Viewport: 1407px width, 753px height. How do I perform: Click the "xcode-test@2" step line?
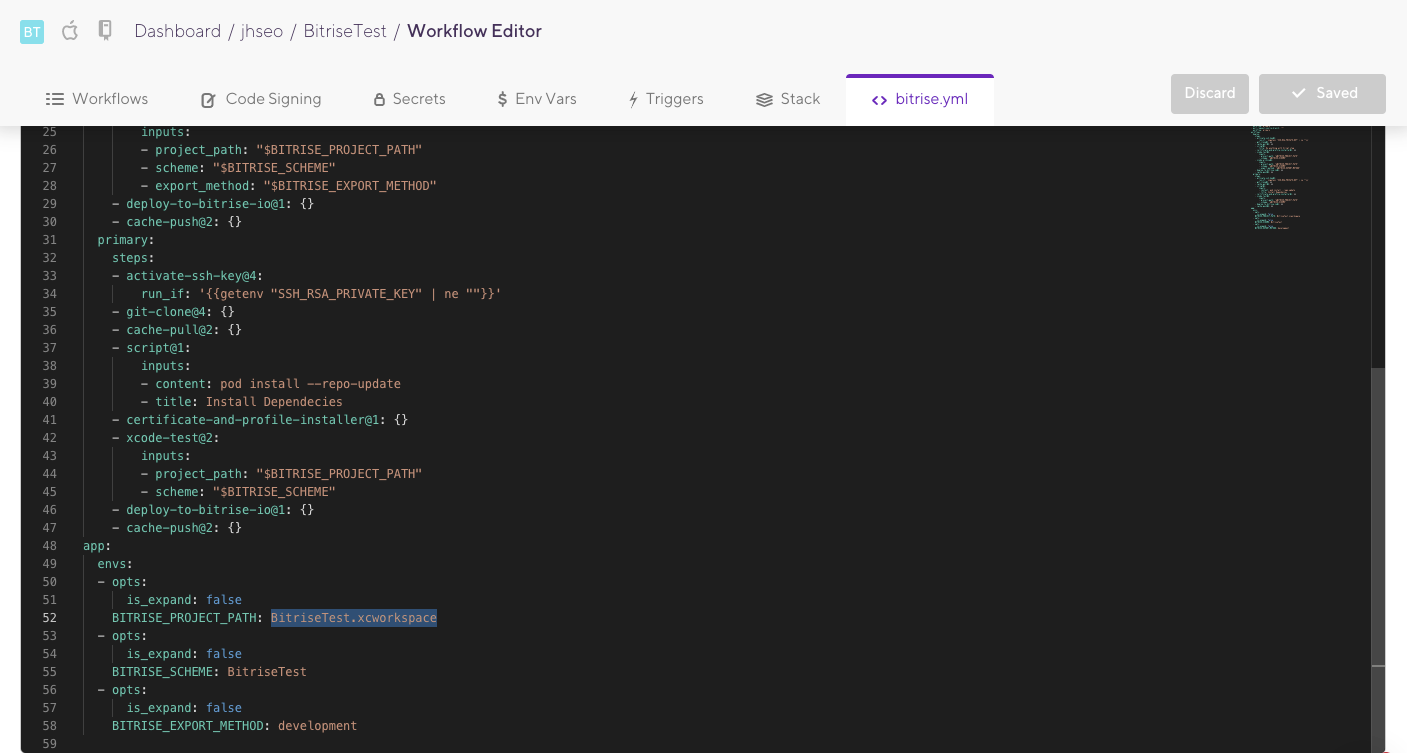[166, 438]
